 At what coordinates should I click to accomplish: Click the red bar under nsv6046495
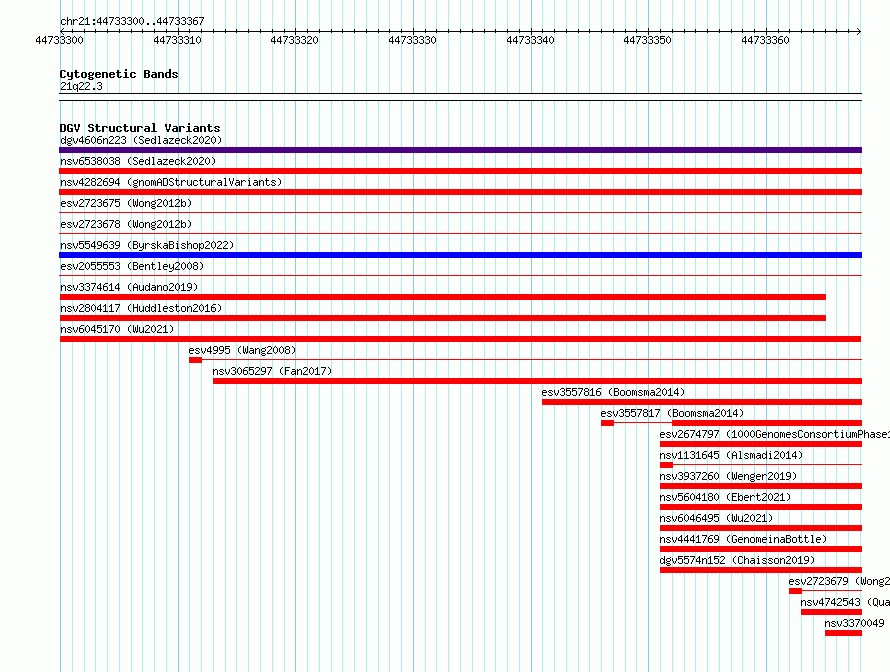[x=761, y=528]
